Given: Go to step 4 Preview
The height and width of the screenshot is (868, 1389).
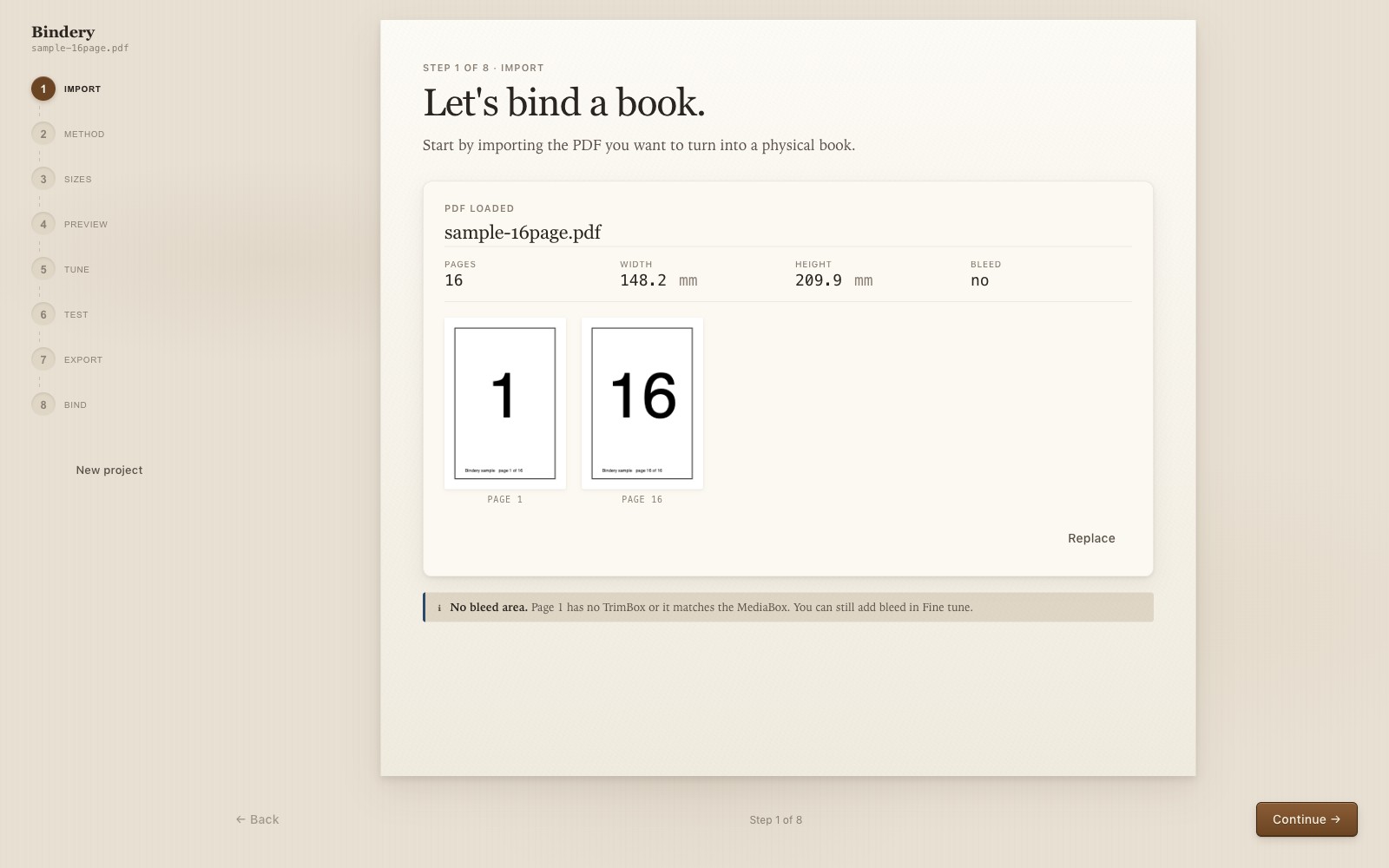Looking at the screenshot, I should tap(70, 224).
